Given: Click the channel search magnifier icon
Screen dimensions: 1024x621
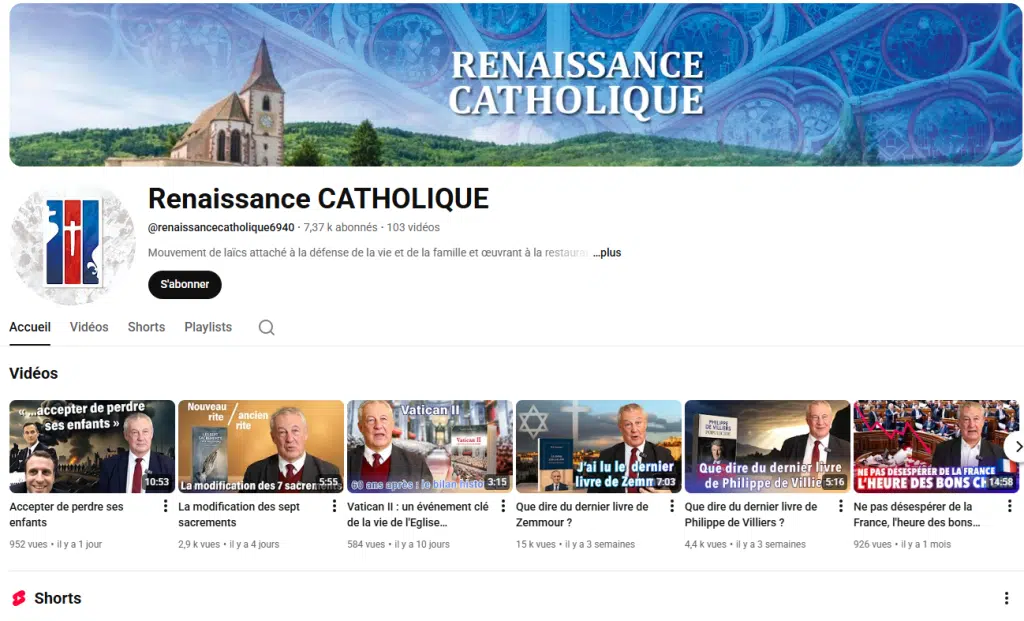Looking at the screenshot, I should click(x=266, y=327).
